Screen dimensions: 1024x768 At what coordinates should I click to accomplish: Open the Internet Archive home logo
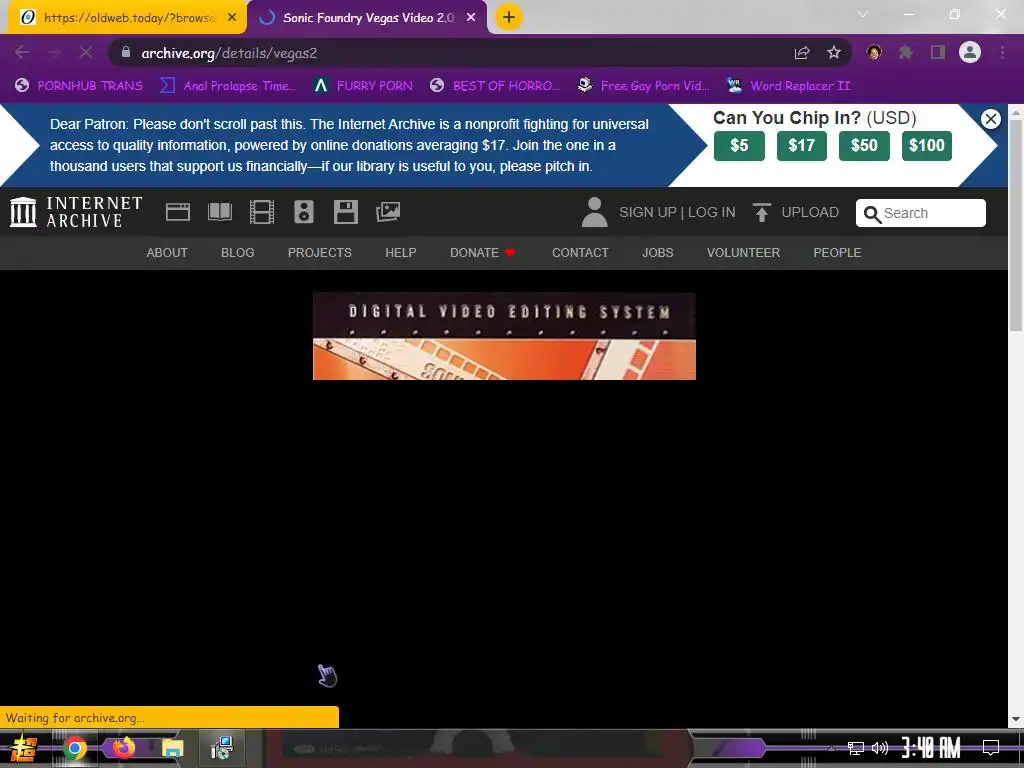76,212
